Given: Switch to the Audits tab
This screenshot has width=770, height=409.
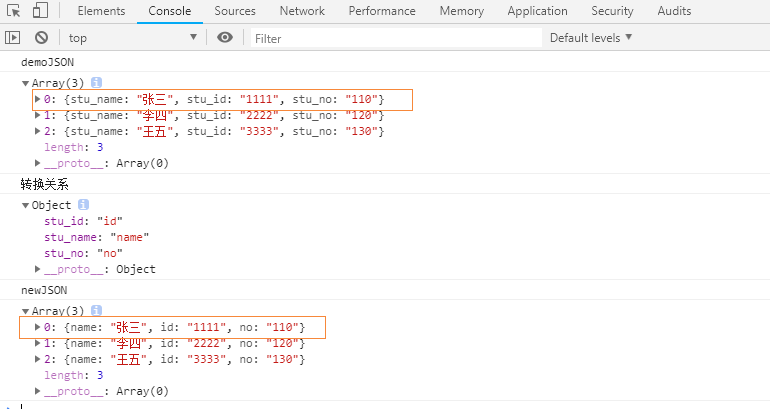Looking at the screenshot, I should pos(674,11).
